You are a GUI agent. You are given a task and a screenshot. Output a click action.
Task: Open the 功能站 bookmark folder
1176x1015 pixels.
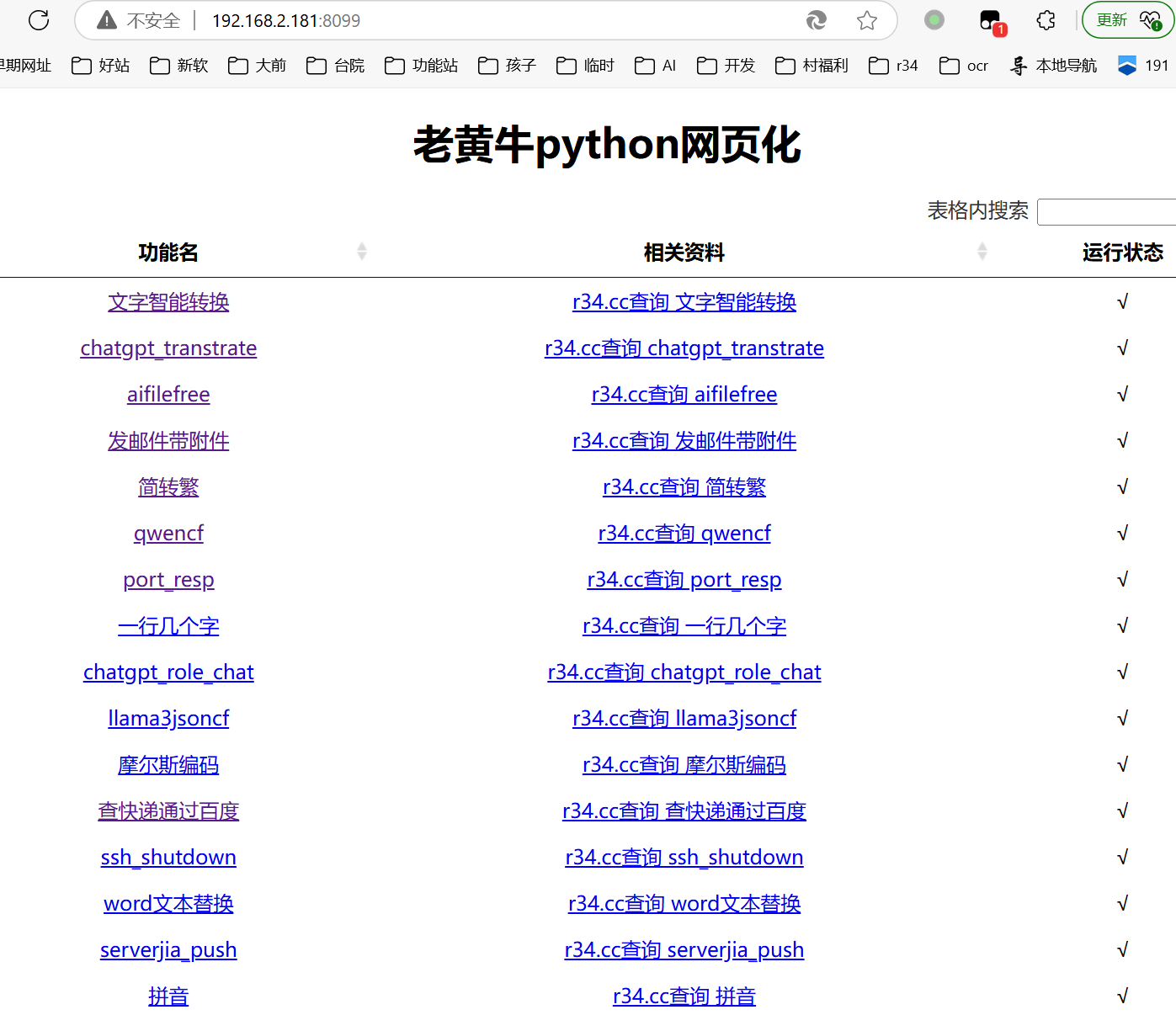[x=422, y=66]
